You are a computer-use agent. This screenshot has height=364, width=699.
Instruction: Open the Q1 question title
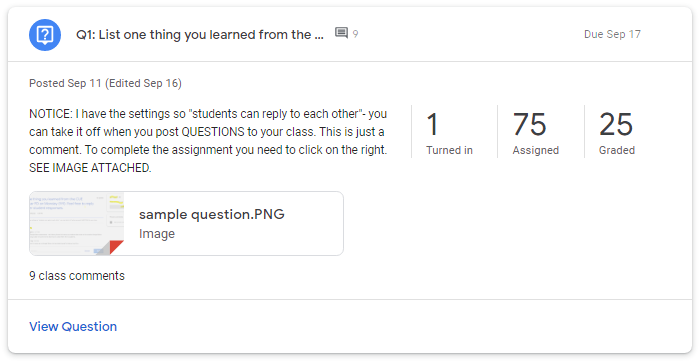click(x=200, y=35)
